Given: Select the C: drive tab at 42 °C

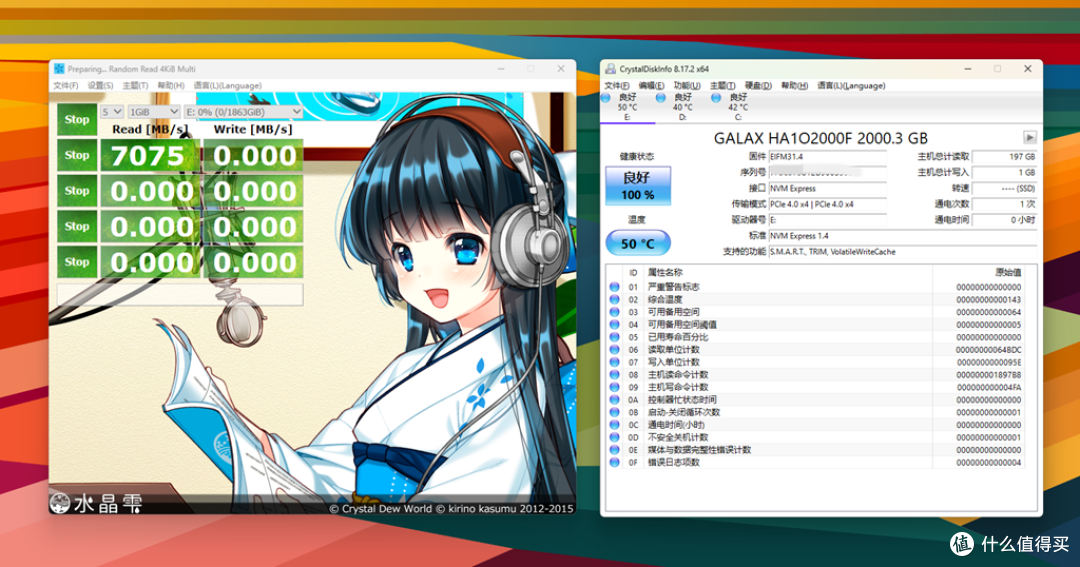Looking at the screenshot, I should pos(737,107).
